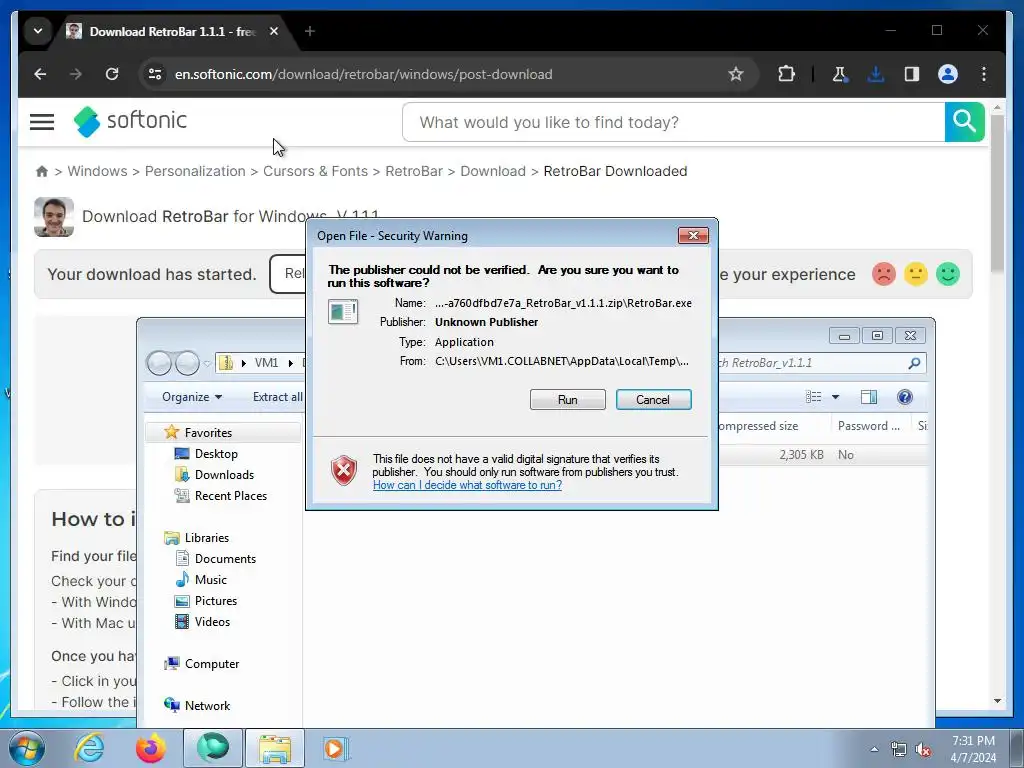
Task: Close the 'Download RetroBar 1.1.1' tab
Action: pyautogui.click(x=274, y=31)
